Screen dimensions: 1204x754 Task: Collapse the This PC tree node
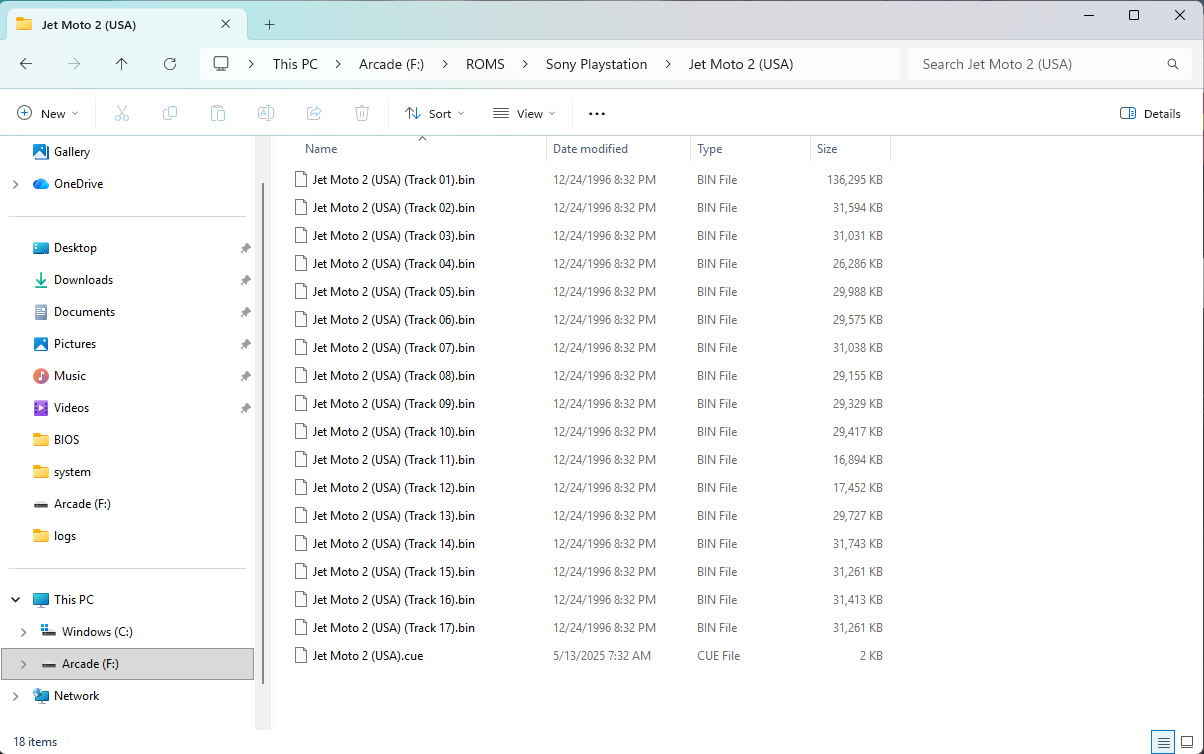[15, 600]
